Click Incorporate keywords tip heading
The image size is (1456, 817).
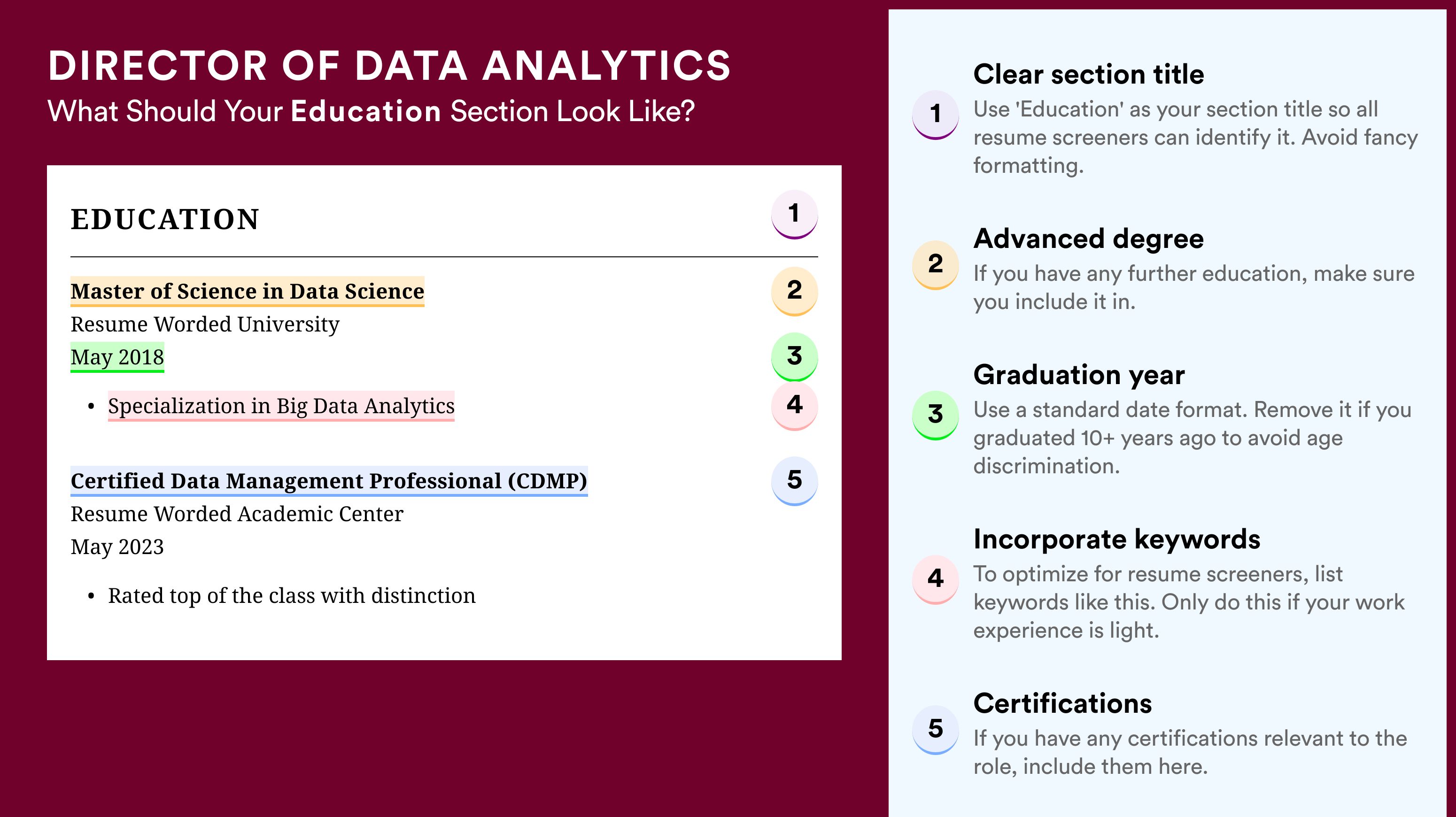[x=1117, y=539]
